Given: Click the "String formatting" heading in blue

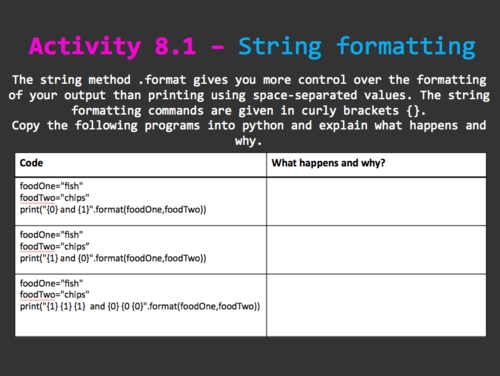Looking at the screenshot, I should click(357, 47).
